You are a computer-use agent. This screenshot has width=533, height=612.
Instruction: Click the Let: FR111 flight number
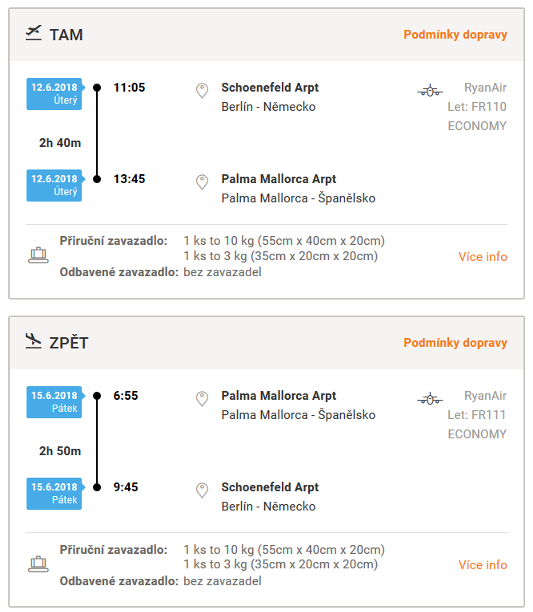coord(477,415)
